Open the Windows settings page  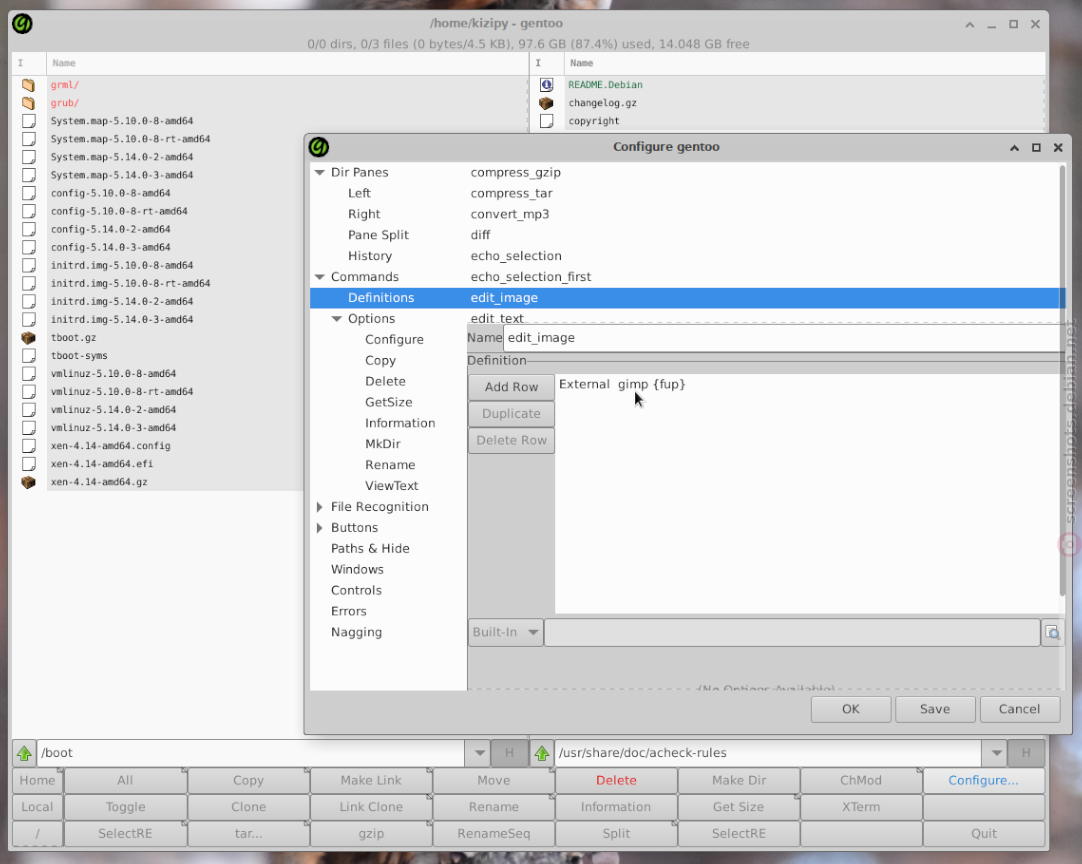click(x=357, y=569)
